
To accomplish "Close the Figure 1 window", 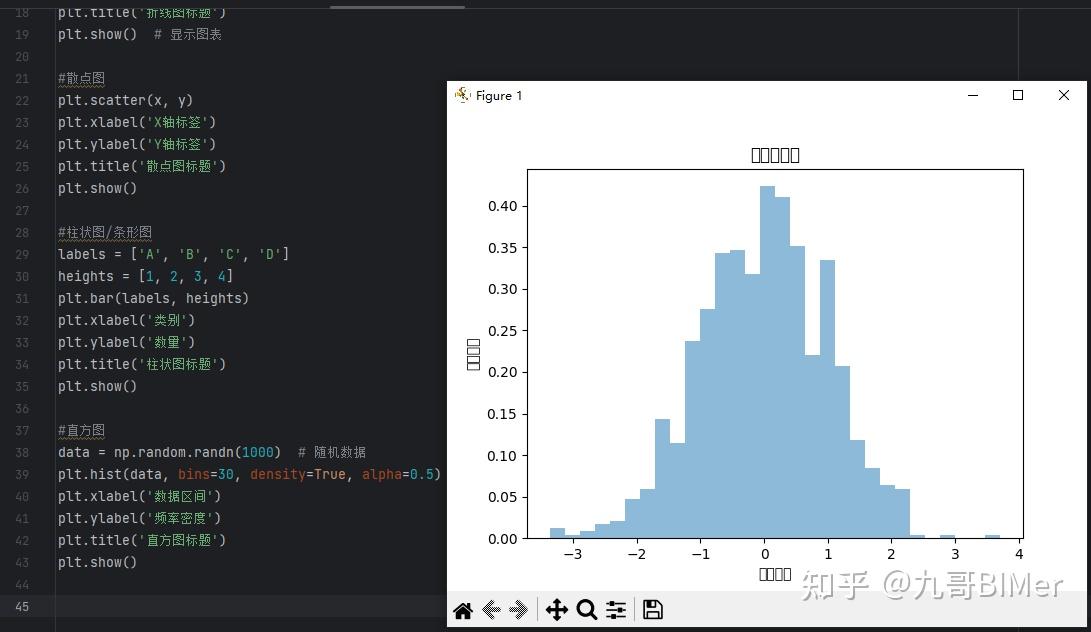I will point(1064,95).
